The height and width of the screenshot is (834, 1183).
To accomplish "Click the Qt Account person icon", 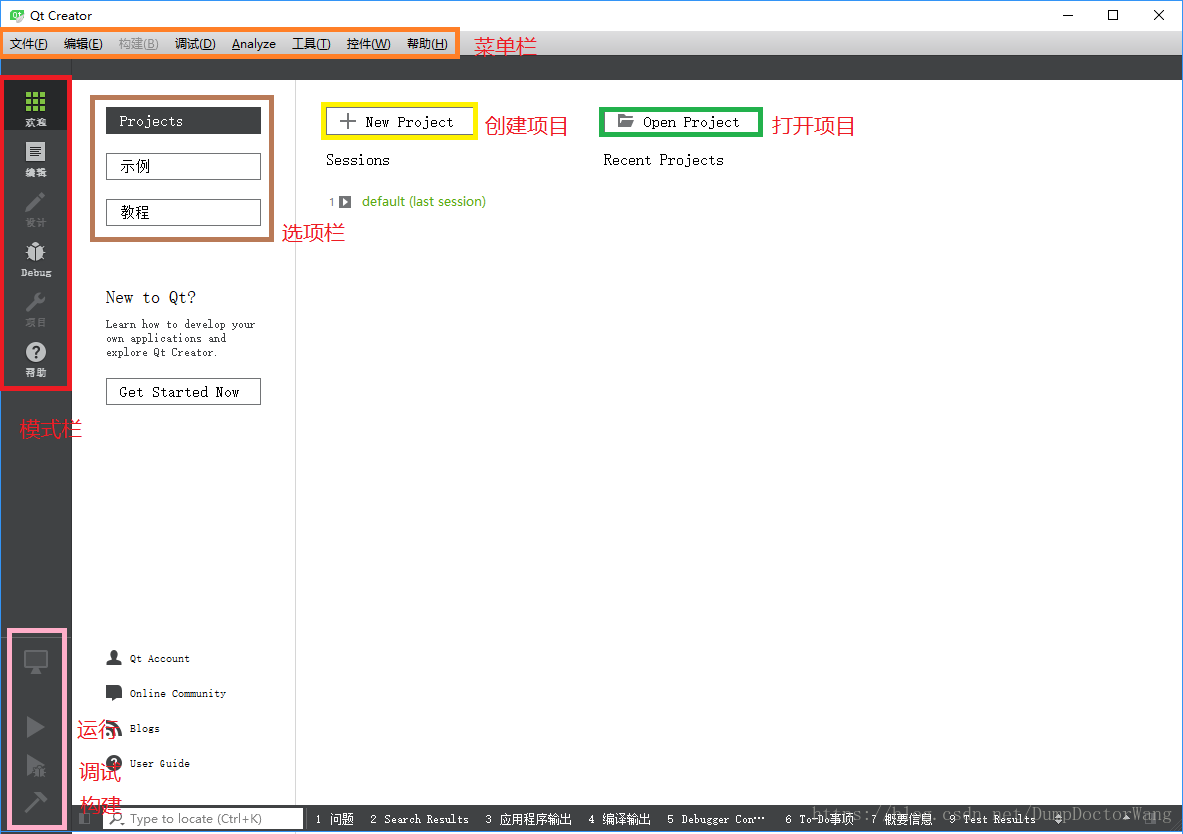I will (114, 658).
